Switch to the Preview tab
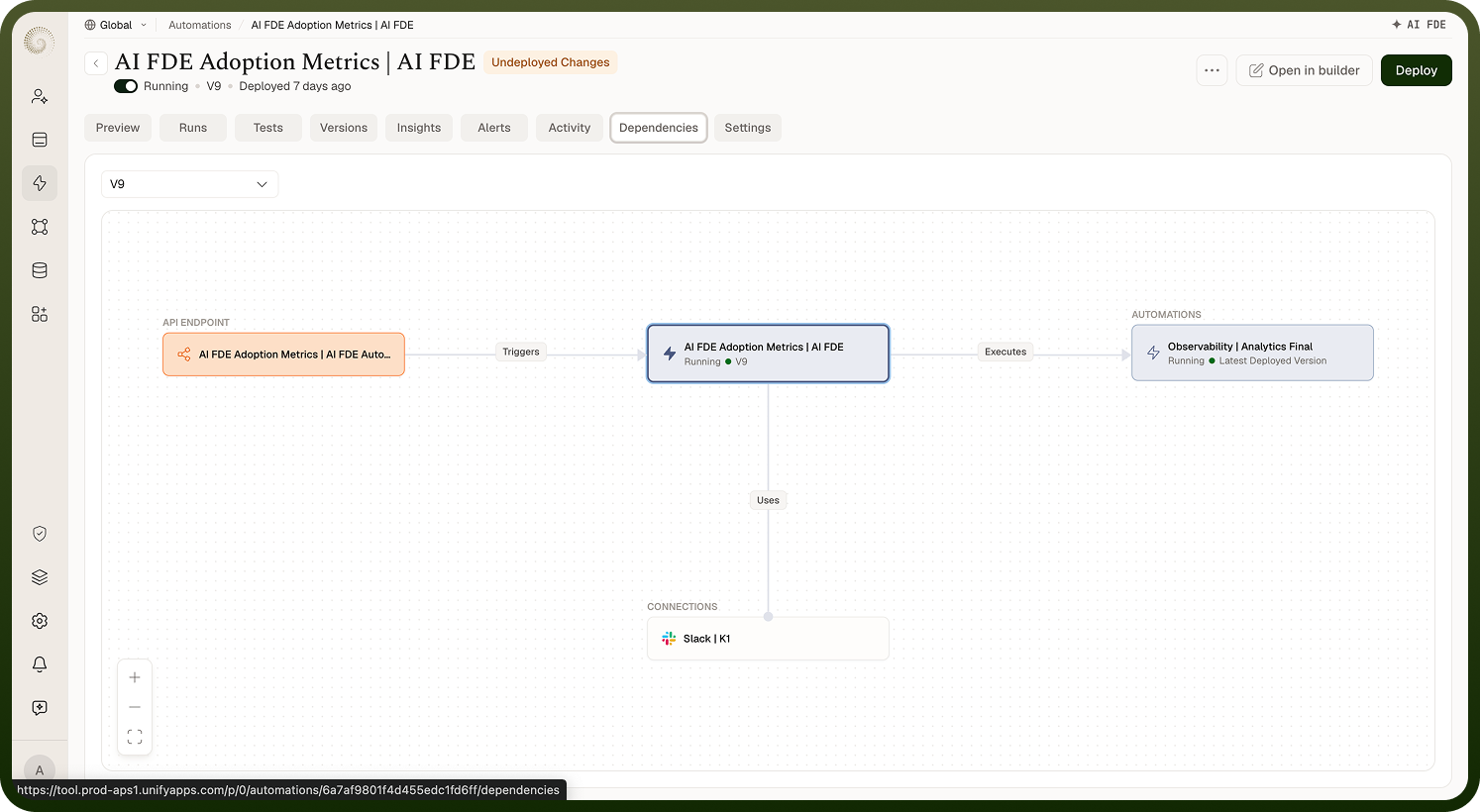Screen dimensions: 1480x812 click(x=118, y=128)
